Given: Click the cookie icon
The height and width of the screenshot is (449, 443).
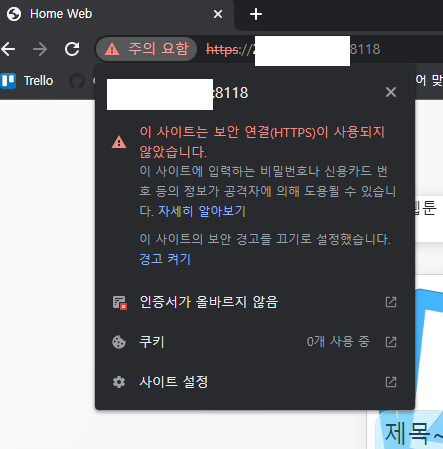Looking at the screenshot, I should [x=119, y=342].
